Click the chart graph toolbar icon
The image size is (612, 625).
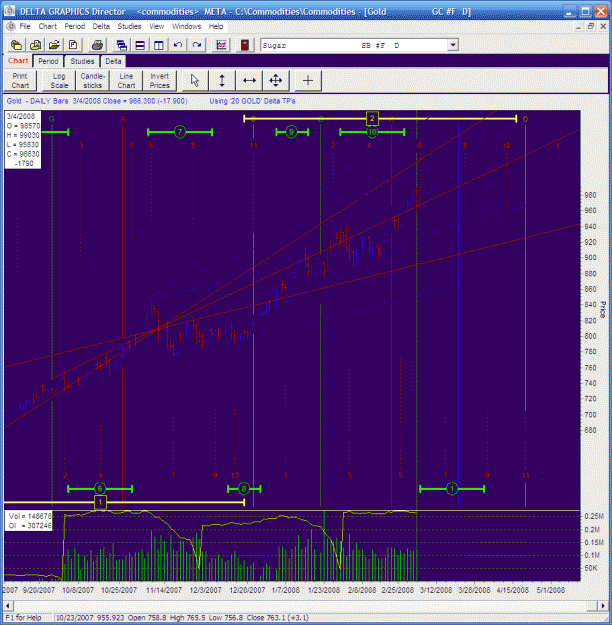[x=221, y=45]
